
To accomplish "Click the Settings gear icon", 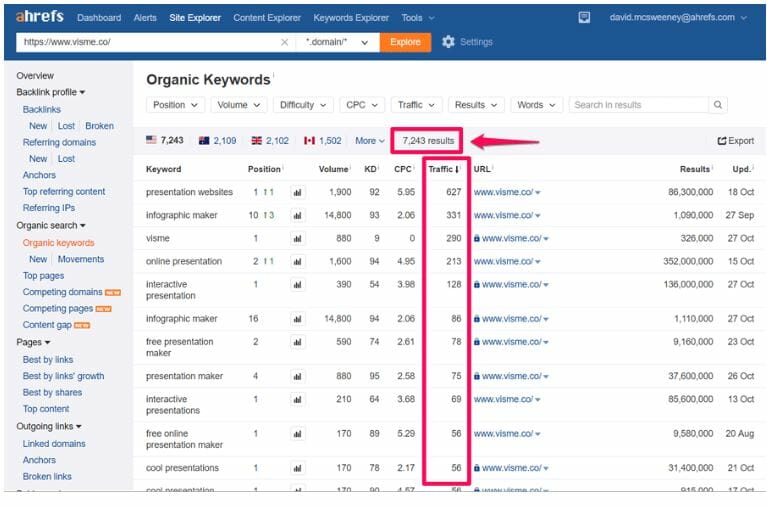I will tap(448, 42).
